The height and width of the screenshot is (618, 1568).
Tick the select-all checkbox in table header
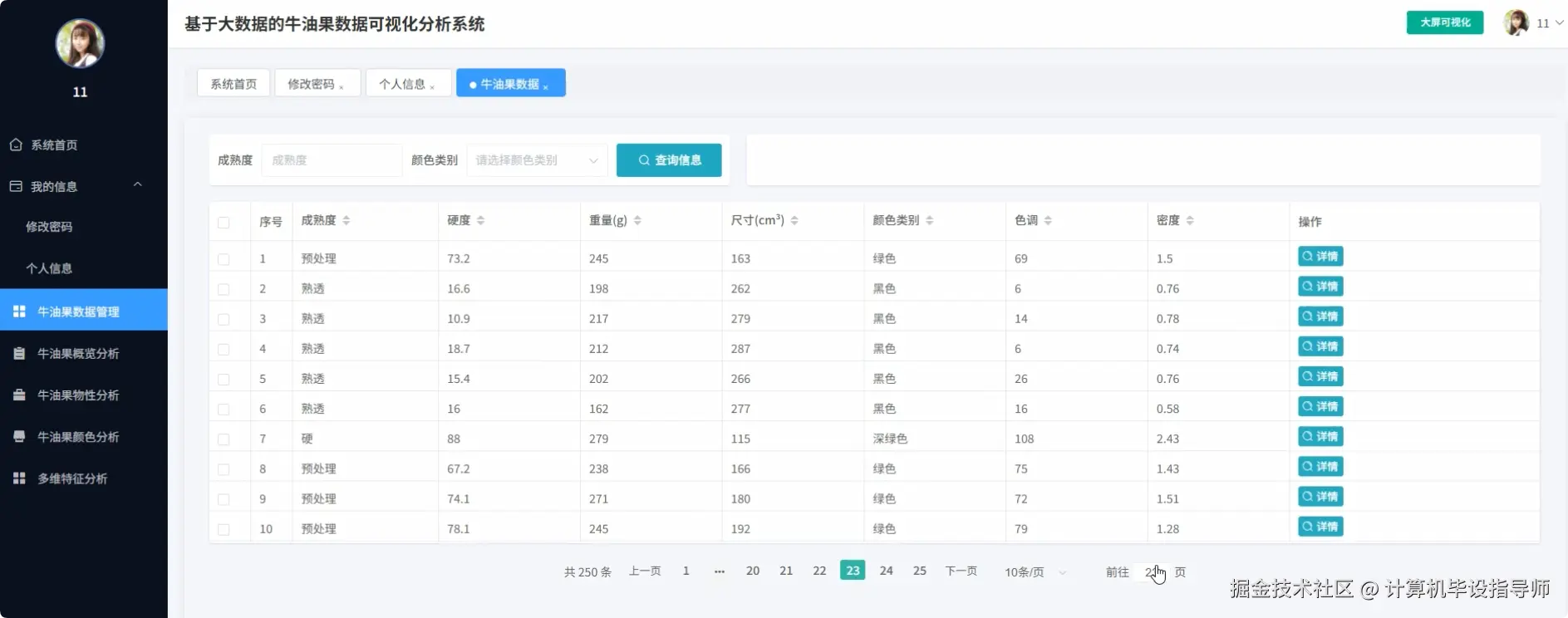[x=224, y=223]
